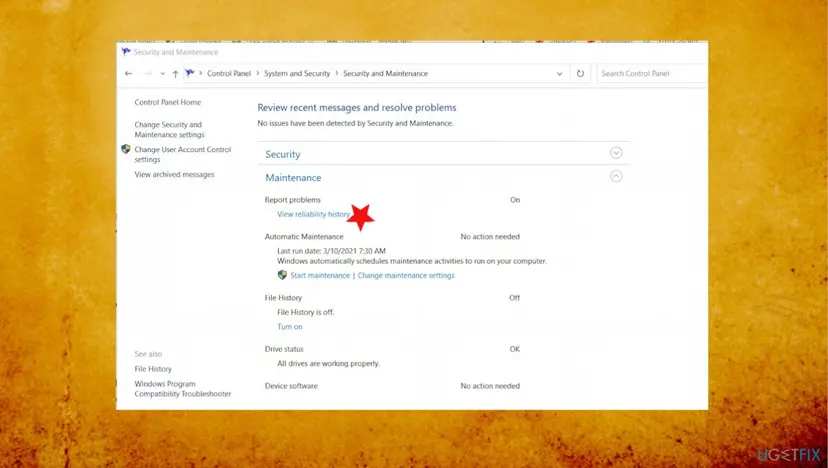Select Control Panel in the breadcrumb

(x=229, y=73)
